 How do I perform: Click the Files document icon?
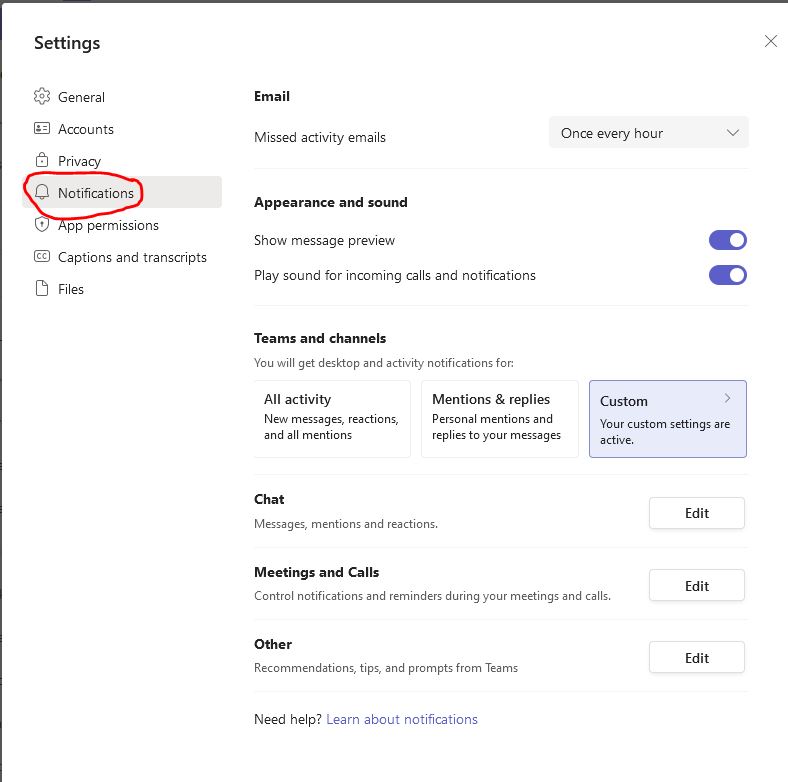[42, 289]
